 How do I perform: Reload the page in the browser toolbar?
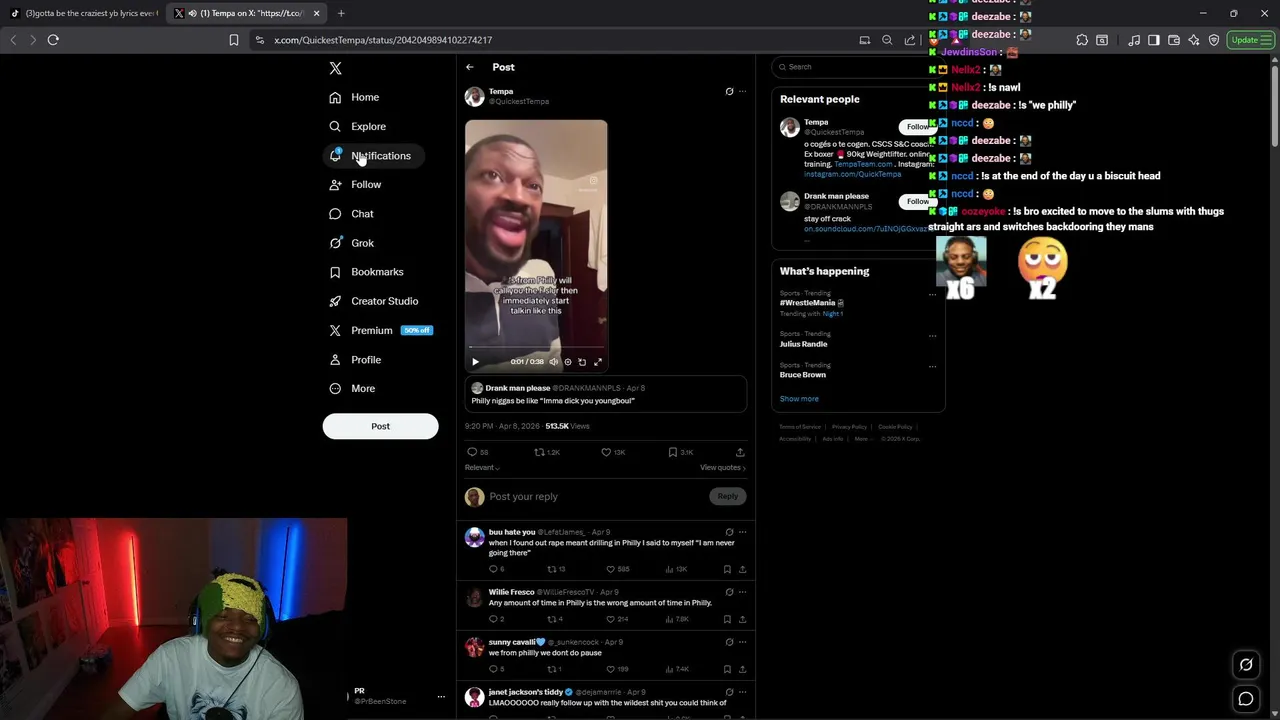[x=53, y=40]
